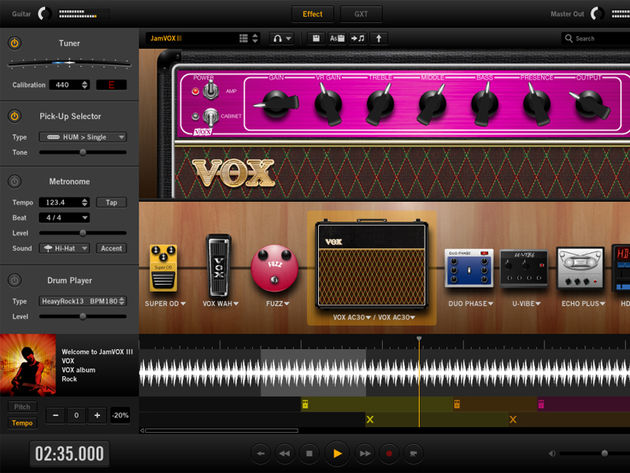This screenshot has height=473, width=630.
Task: Click the upload arrow icon
Action: [378, 38]
